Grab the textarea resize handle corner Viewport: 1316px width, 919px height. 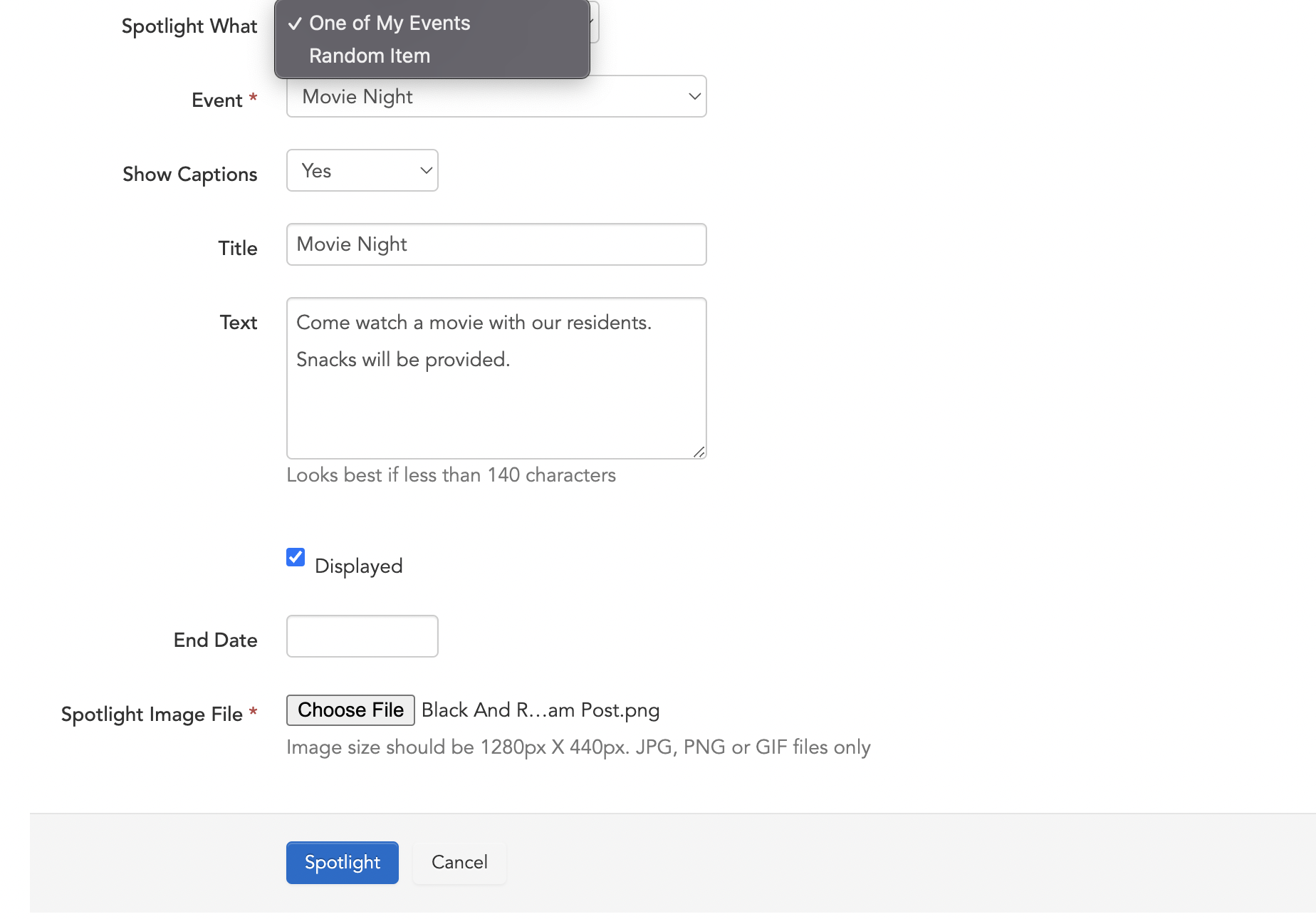(x=699, y=452)
